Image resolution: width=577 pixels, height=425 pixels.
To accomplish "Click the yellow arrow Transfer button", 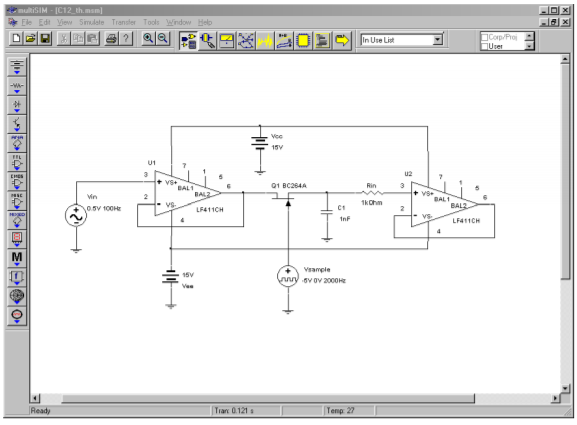I will tap(342, 40).
